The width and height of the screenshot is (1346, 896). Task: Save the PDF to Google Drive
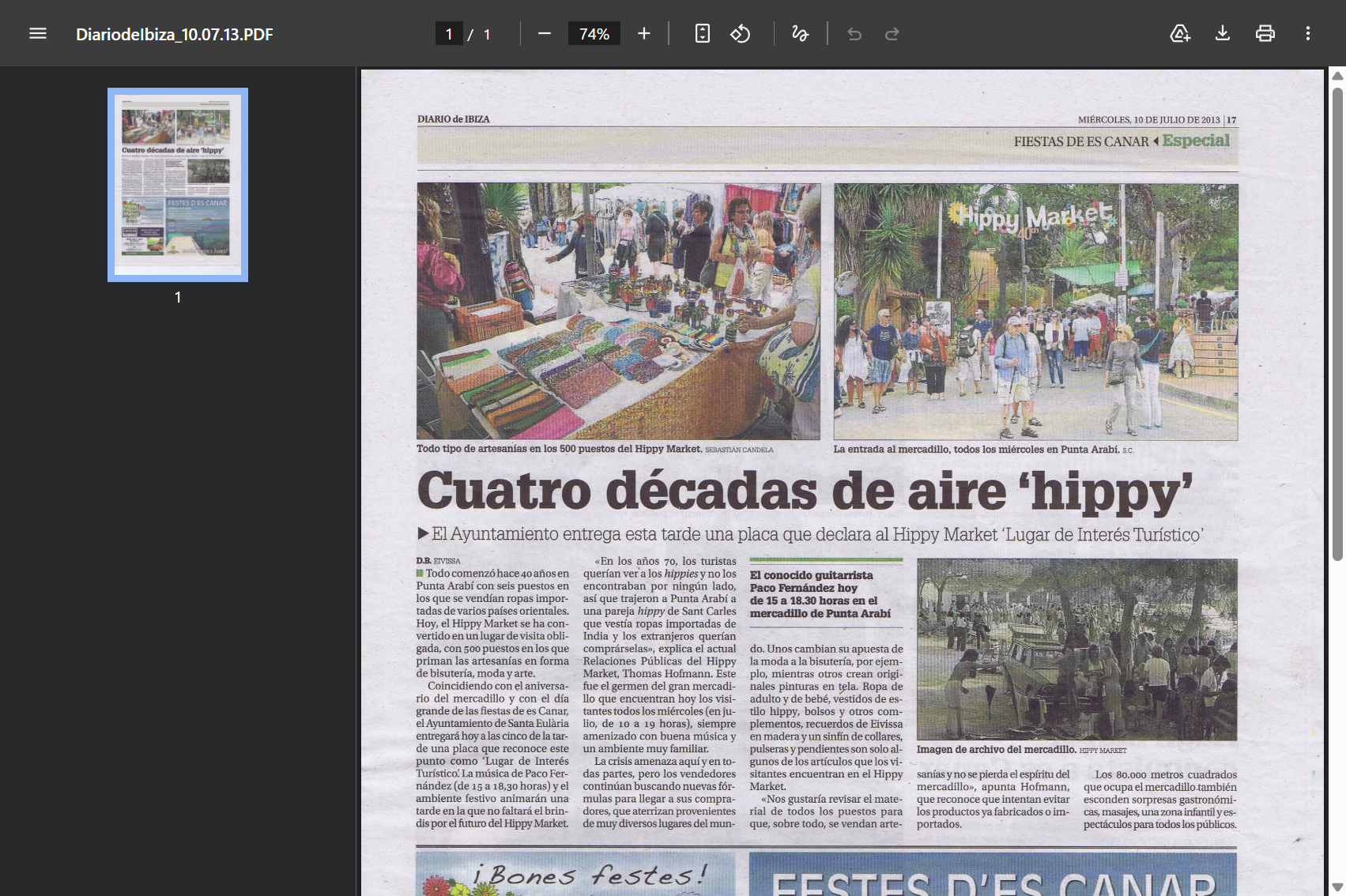[x=1180, y=34]
